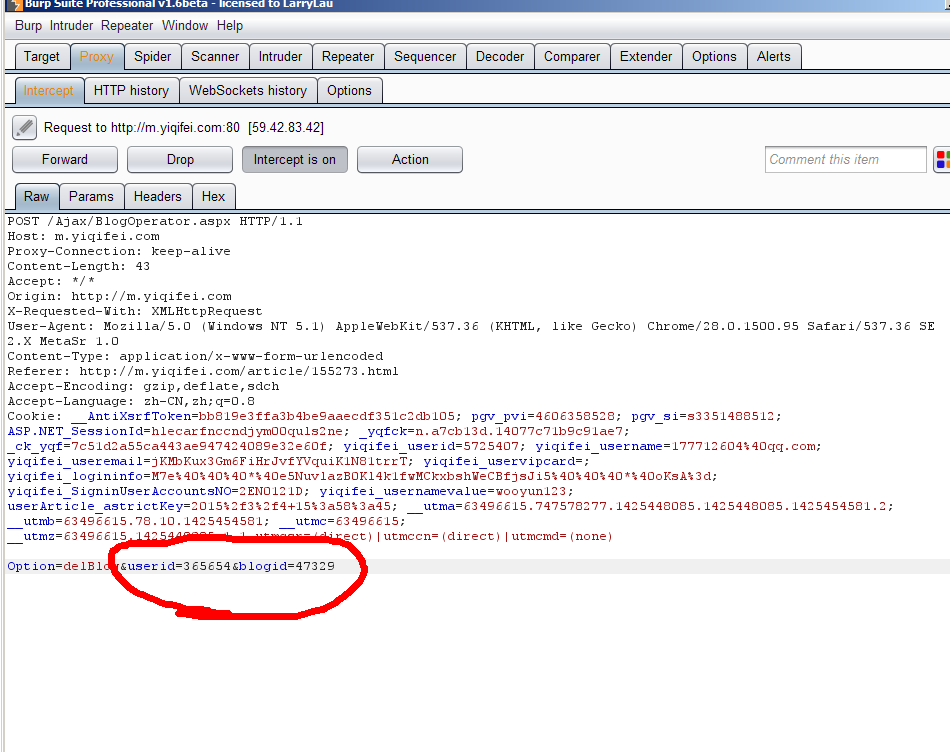The width and height of the screenshot is (950, 752).
Task: Switch to the Alerts tab
Action: 774,56
